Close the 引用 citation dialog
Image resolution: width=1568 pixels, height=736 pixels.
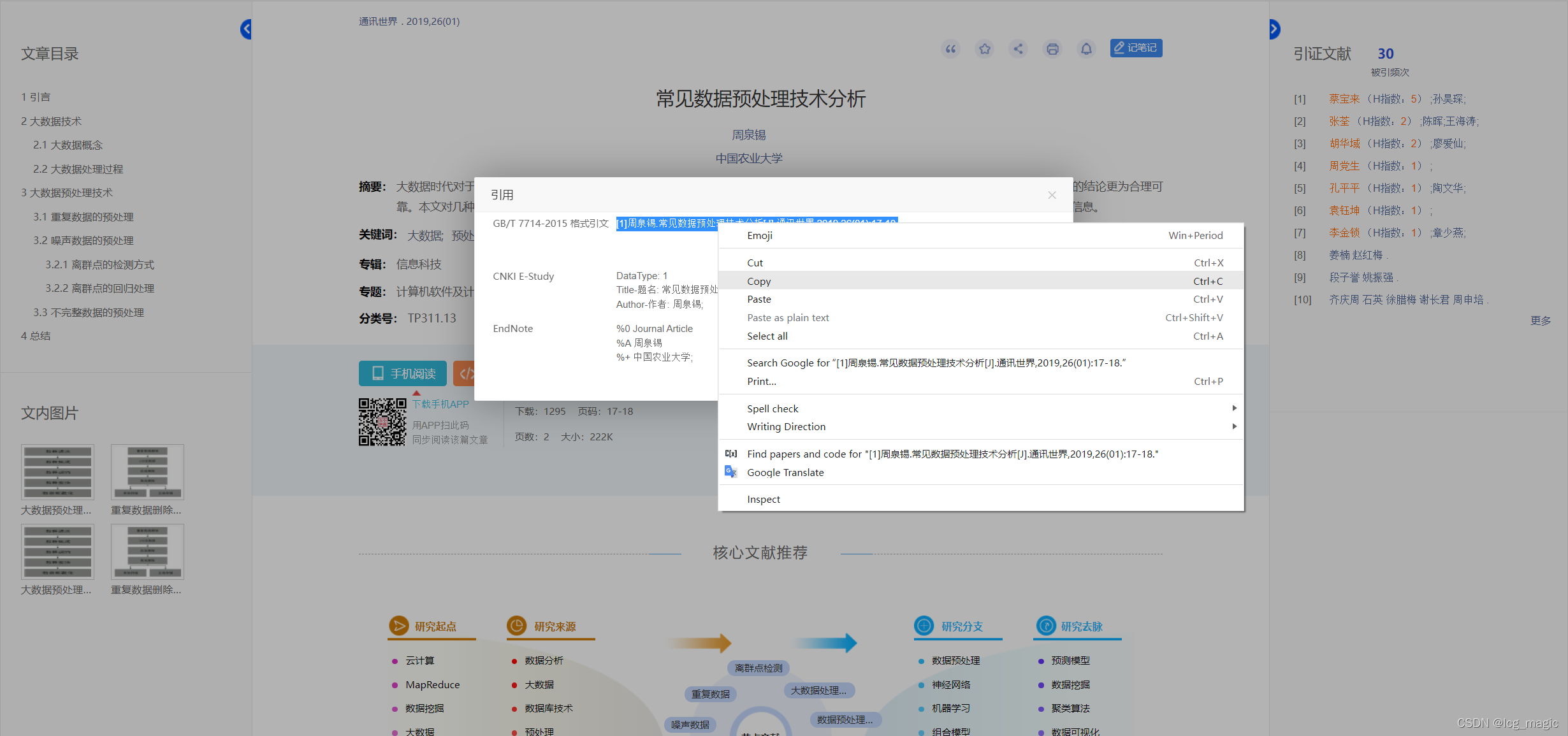pos(1052,195)
